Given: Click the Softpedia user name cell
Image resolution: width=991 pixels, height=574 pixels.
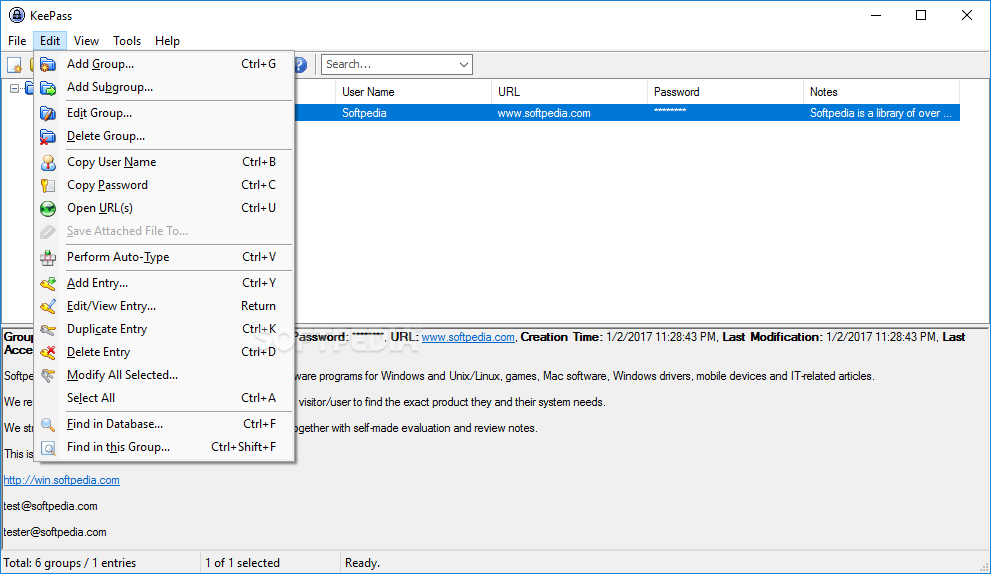Looking at the screenshot, I should (x=364, y=113).
